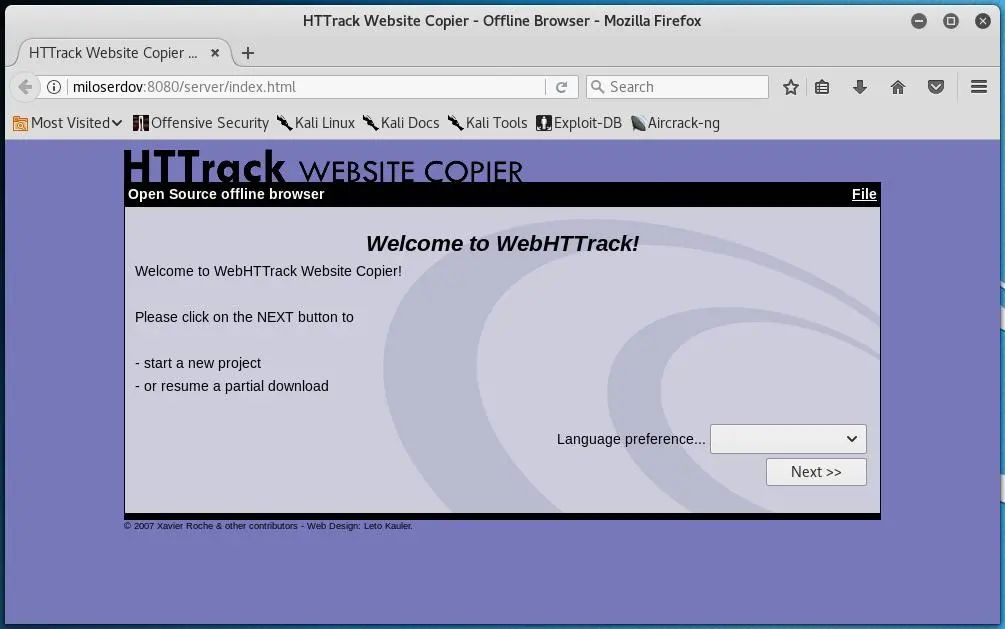The image size is (1005, 629).
Task: Click the 'Language preference...' label
Action: pyautogui.click(x=631, y=439)
